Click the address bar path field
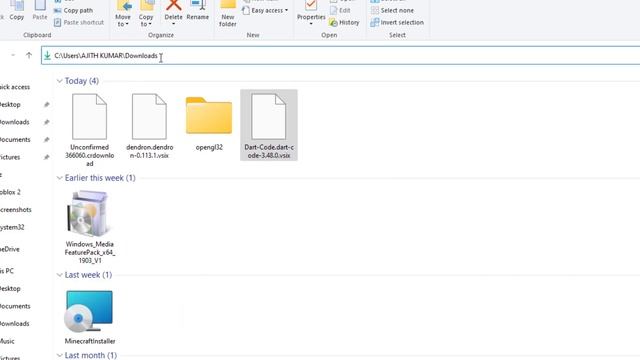This screenshot has width=640, height=360. tap(340, 56)
